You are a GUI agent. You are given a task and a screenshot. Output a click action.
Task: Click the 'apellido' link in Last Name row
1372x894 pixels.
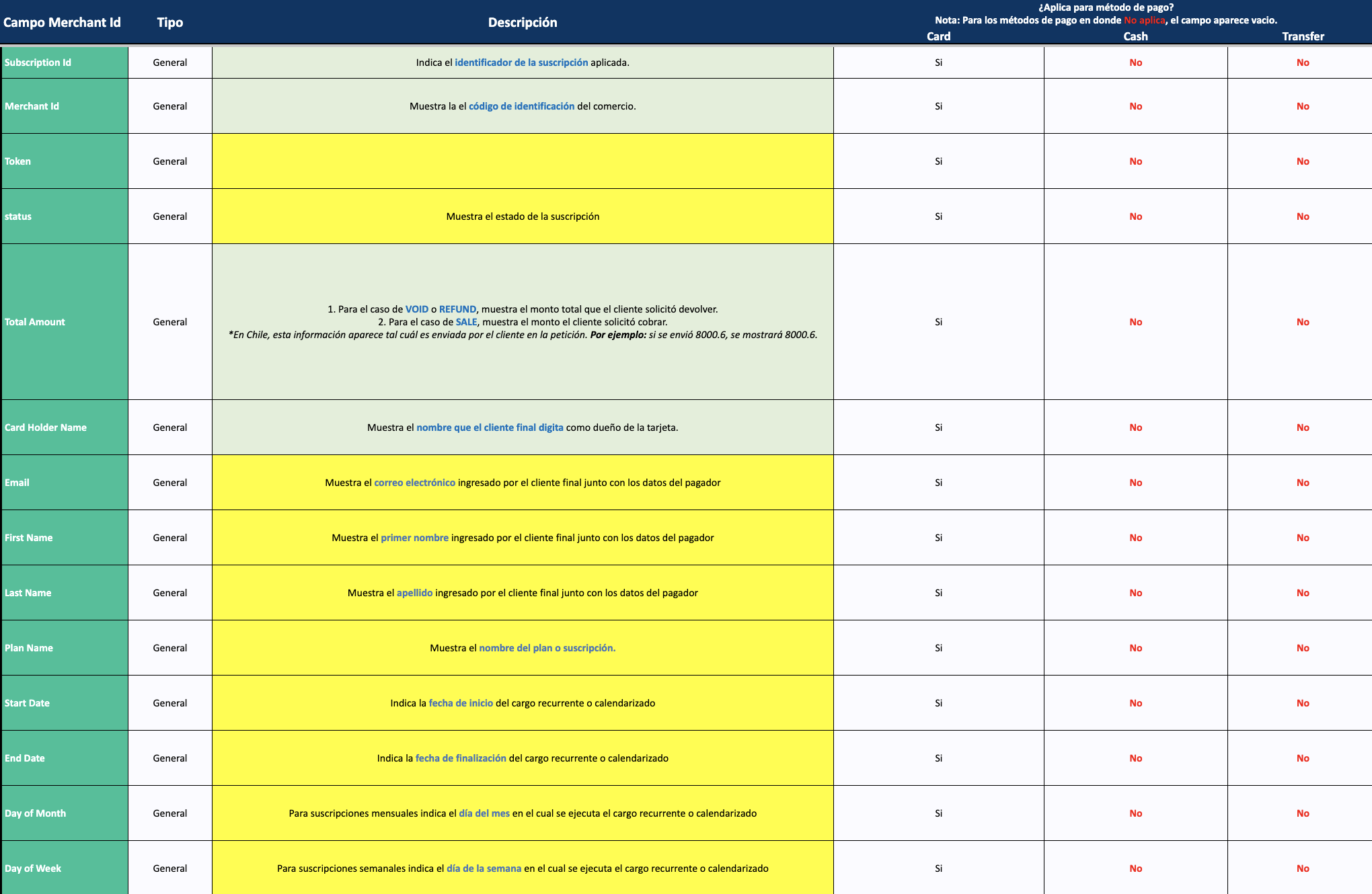tap(415, 592)
